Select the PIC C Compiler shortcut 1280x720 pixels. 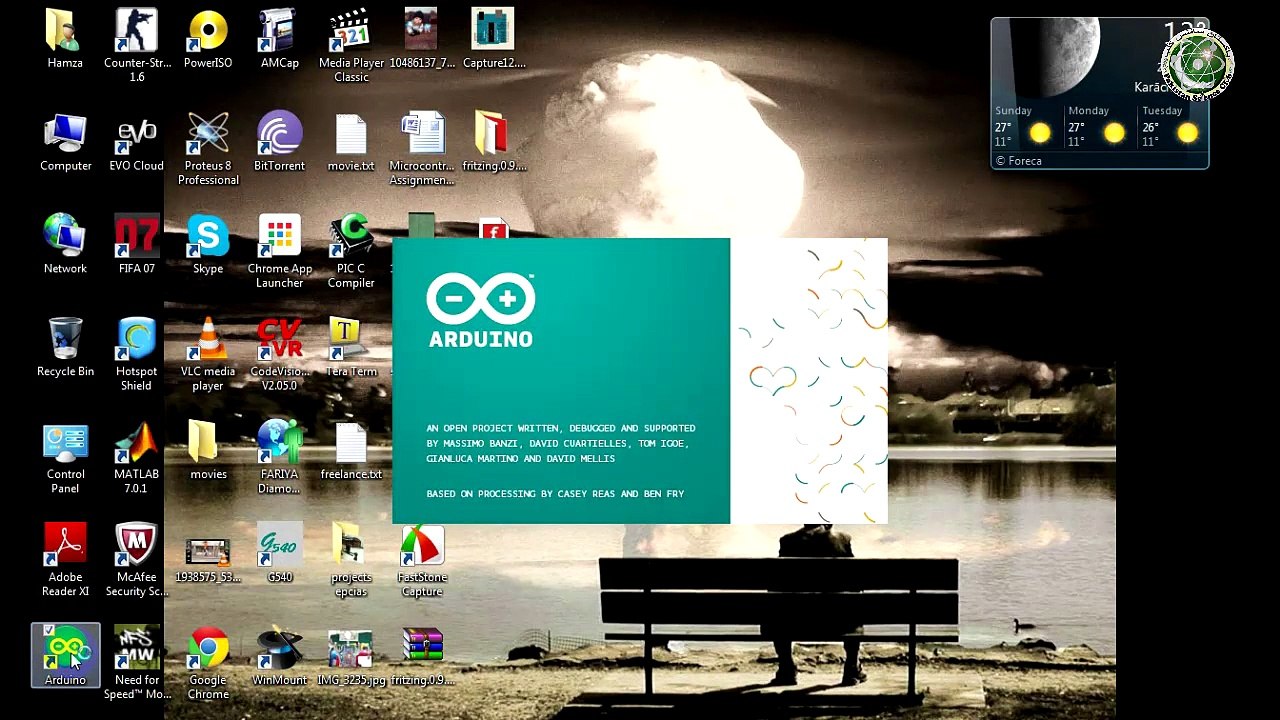351,251
